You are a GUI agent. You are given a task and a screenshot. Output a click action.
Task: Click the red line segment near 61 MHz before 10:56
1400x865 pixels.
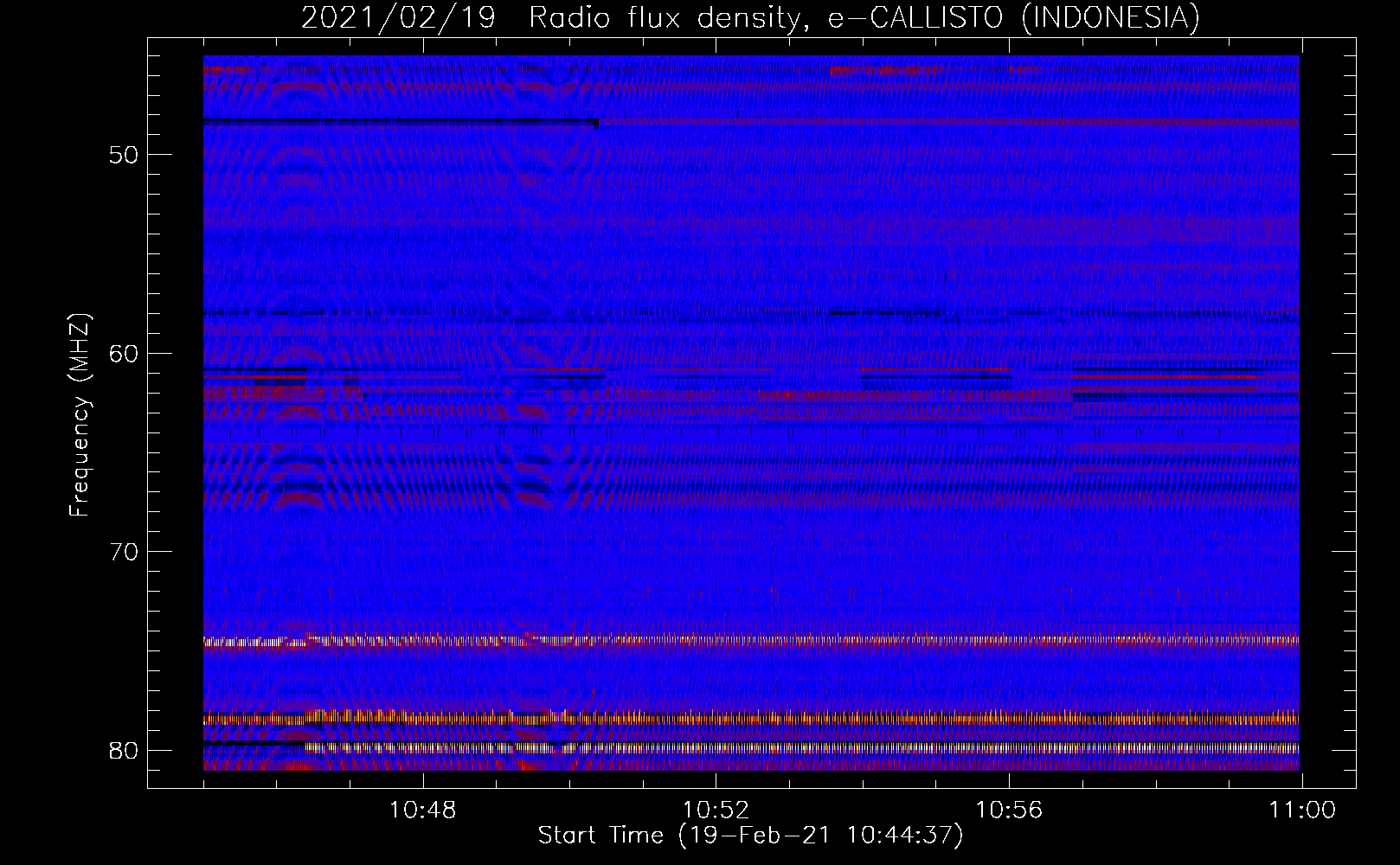(934, 370)
